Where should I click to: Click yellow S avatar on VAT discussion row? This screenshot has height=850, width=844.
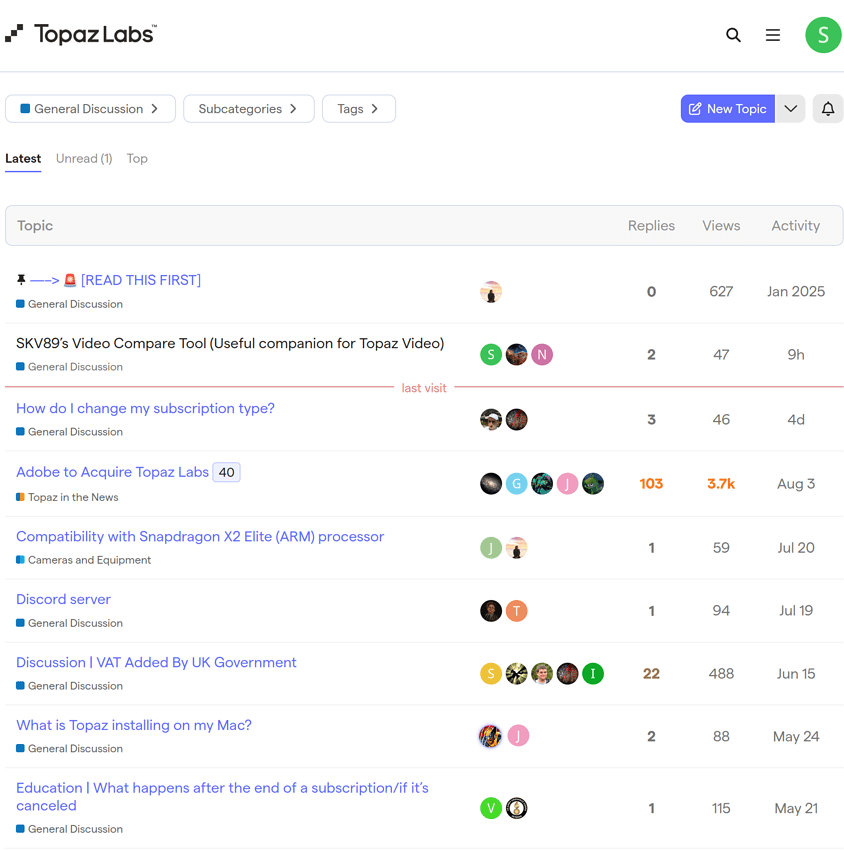pos(491,674)
